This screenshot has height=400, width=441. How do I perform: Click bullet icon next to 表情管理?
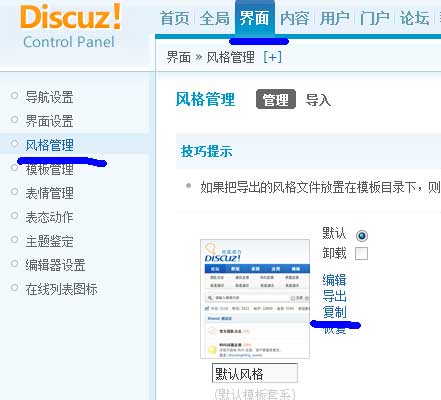click(14, 192)
